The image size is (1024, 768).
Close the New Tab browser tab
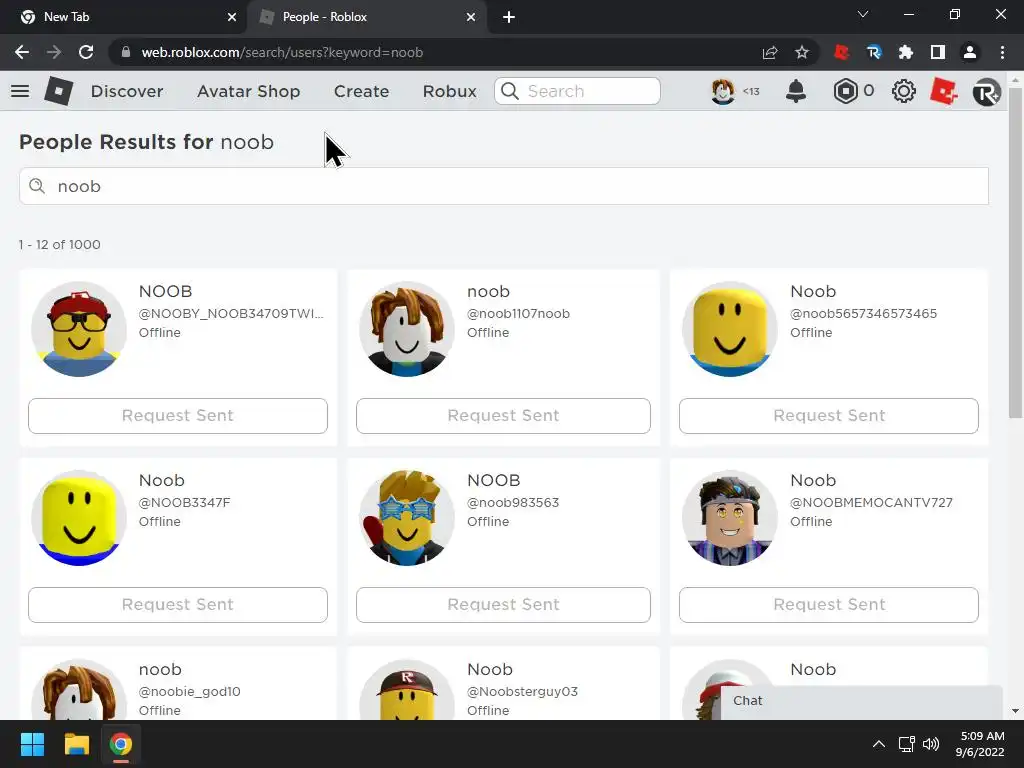[231, 17]
